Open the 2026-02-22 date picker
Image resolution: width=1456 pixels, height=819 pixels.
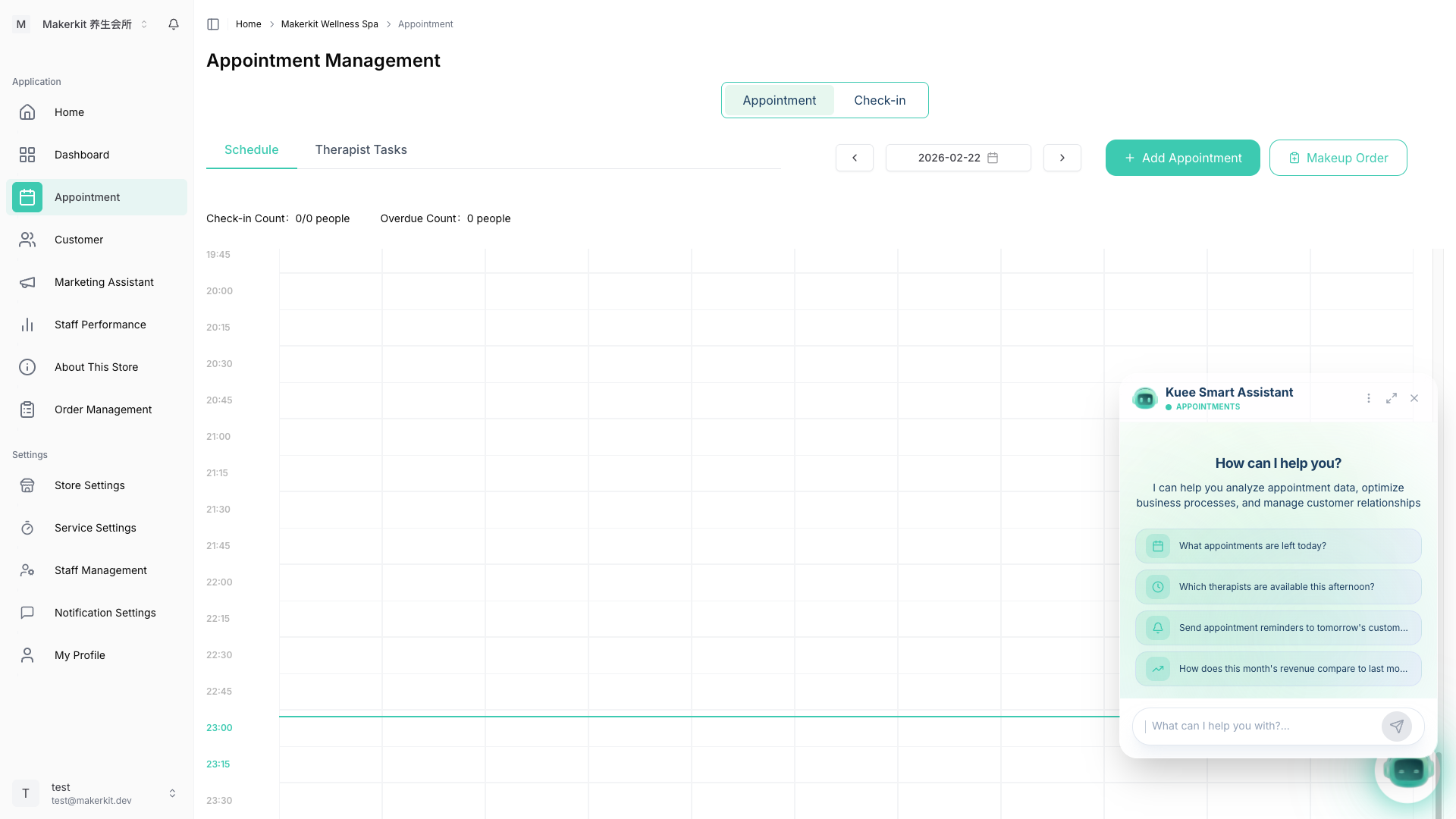click(958, 158)
